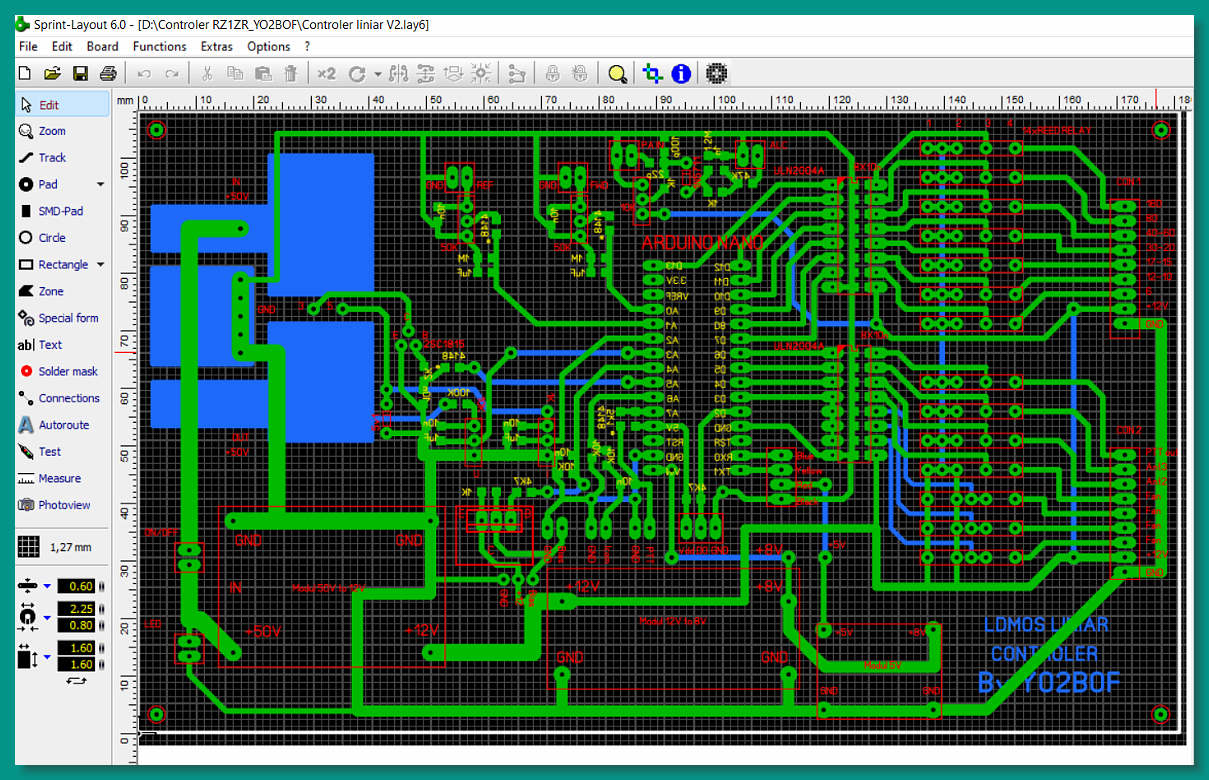Open SMD pad size presets dropdown

47,656
